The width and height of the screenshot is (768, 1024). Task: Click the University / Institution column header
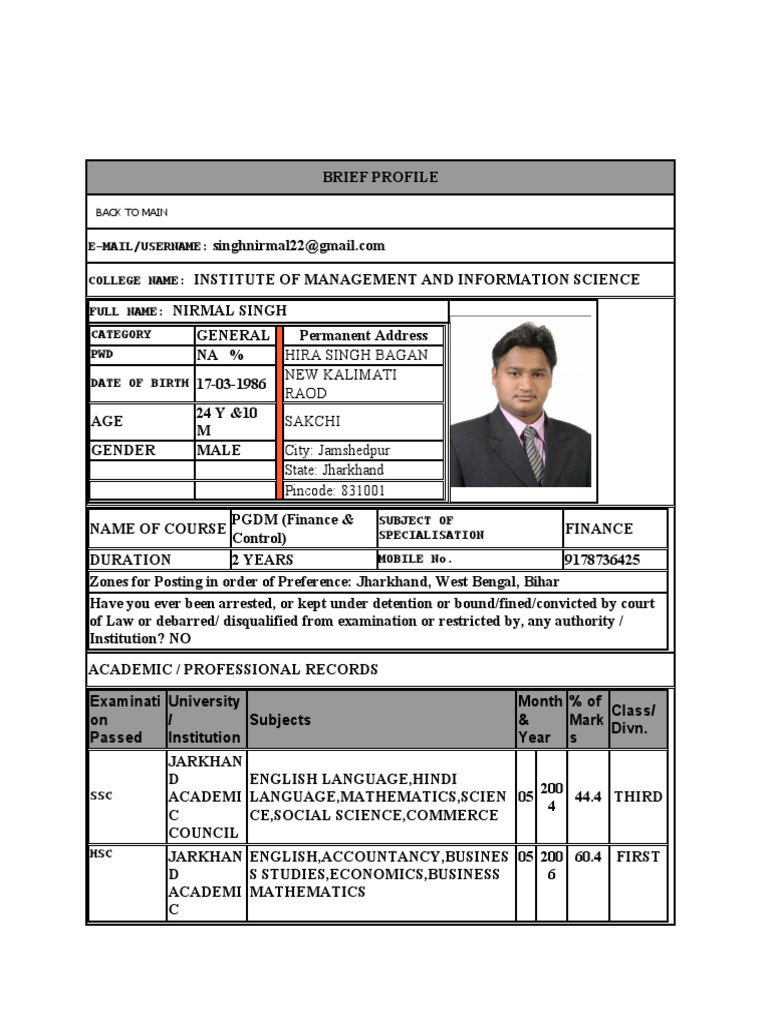tap(206, 719)
